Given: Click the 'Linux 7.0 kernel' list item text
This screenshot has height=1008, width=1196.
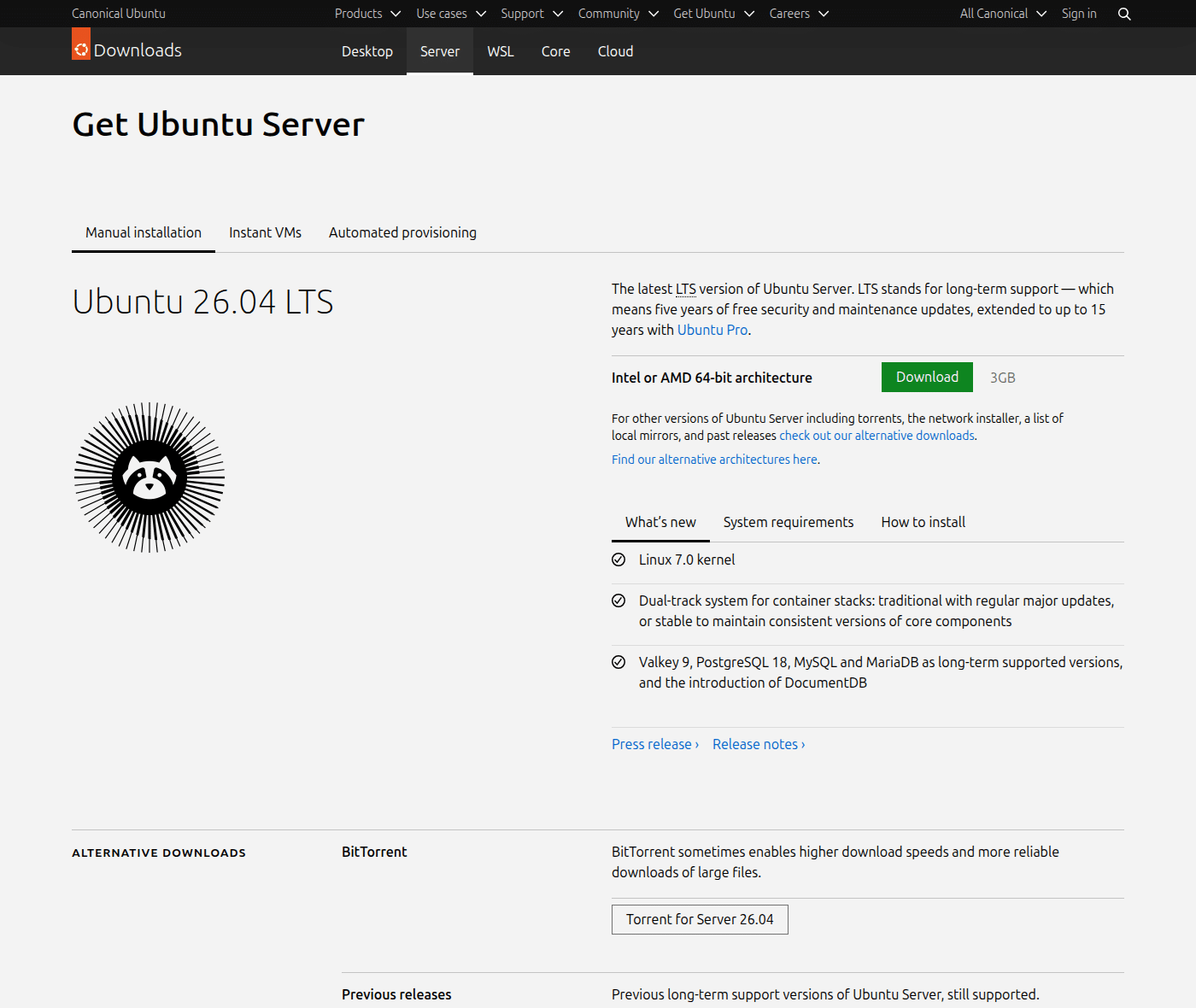Looking at the screenshot, I should point(687,560).
